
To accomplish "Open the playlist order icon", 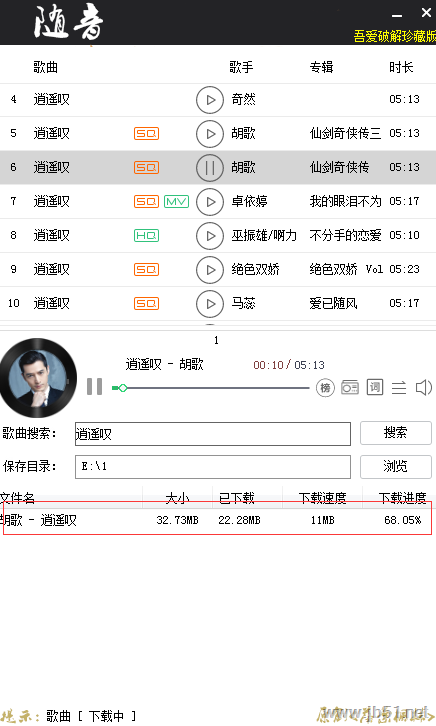I will [x=399, y=388].
